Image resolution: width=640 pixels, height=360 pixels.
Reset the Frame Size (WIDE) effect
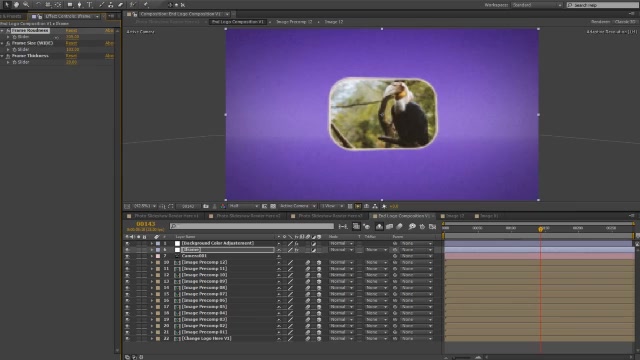pos(71,43)
